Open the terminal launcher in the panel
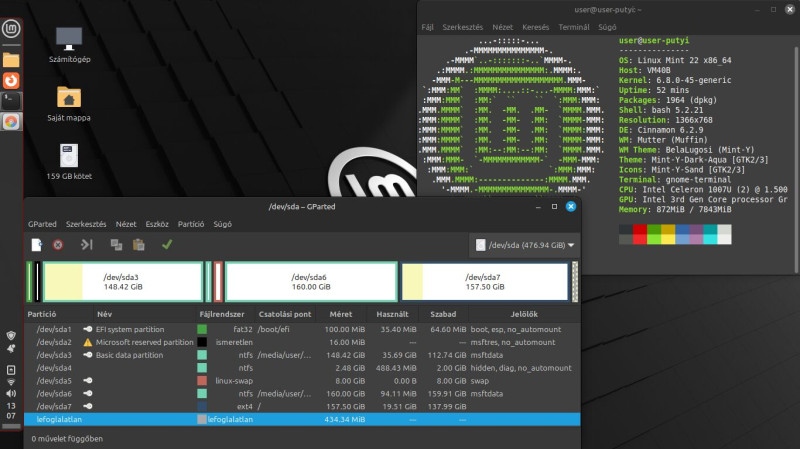Viewport: 800px width, 449px height. point(11,101)
